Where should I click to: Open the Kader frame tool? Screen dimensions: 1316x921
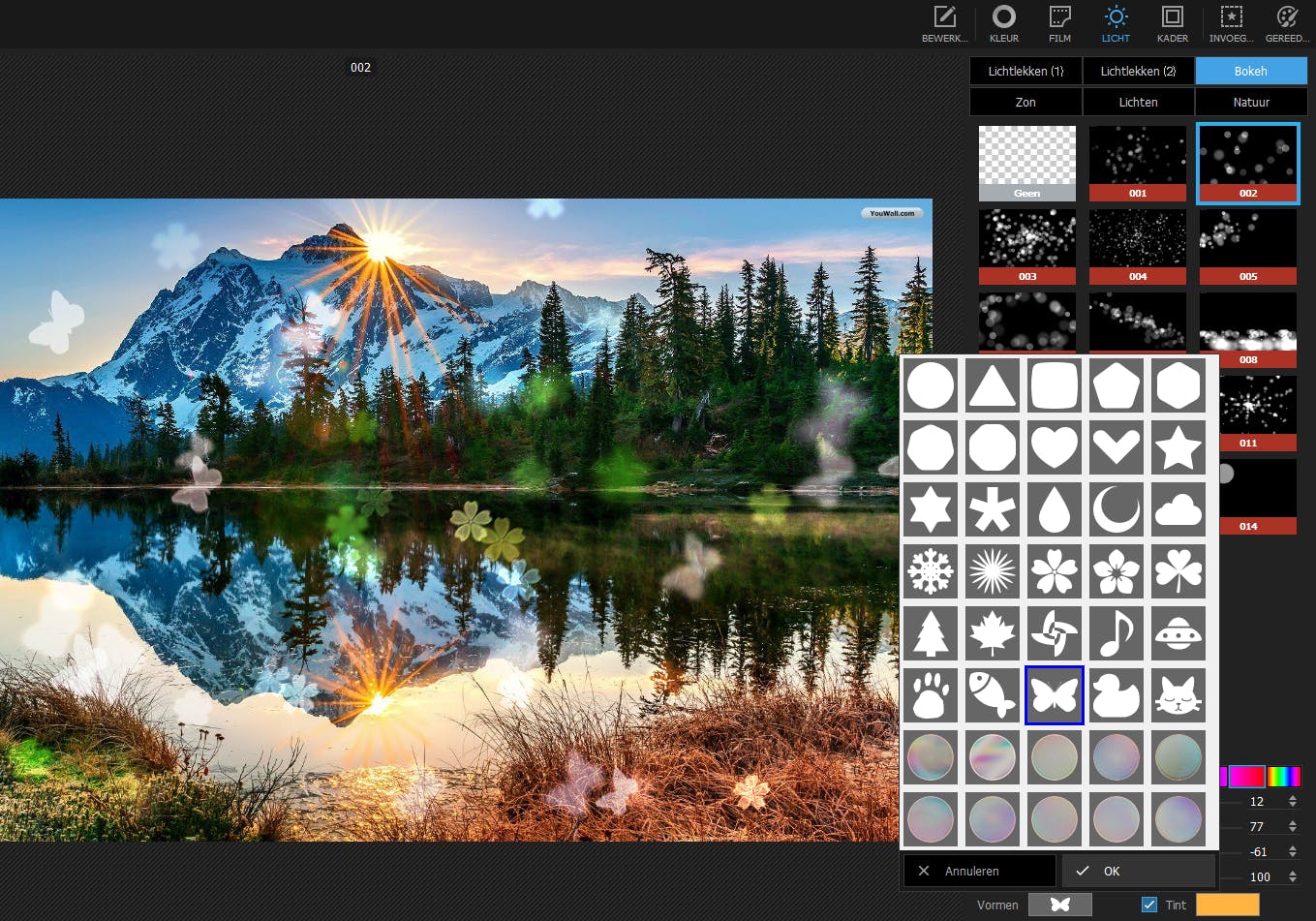[1172, 23]
